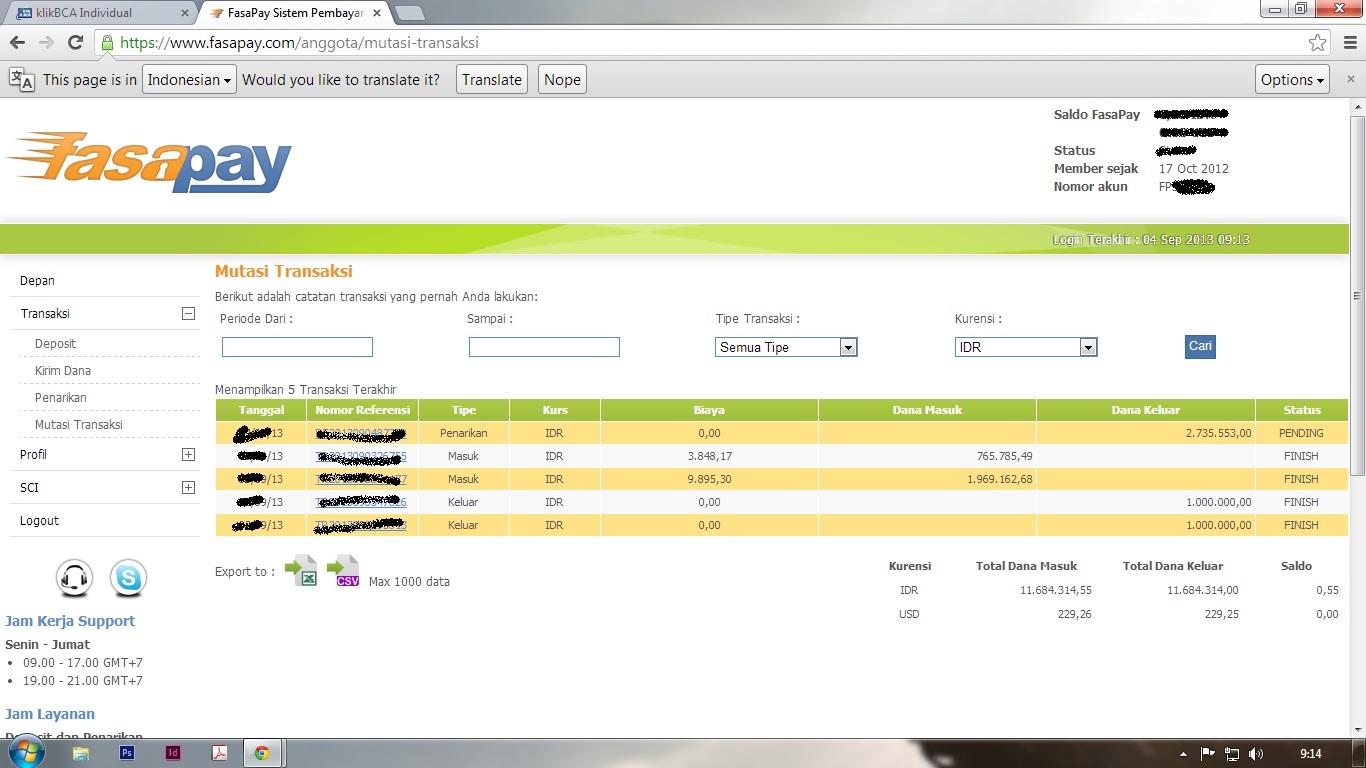Click the Translate button
1366x768 pixels.
[491, 80]
